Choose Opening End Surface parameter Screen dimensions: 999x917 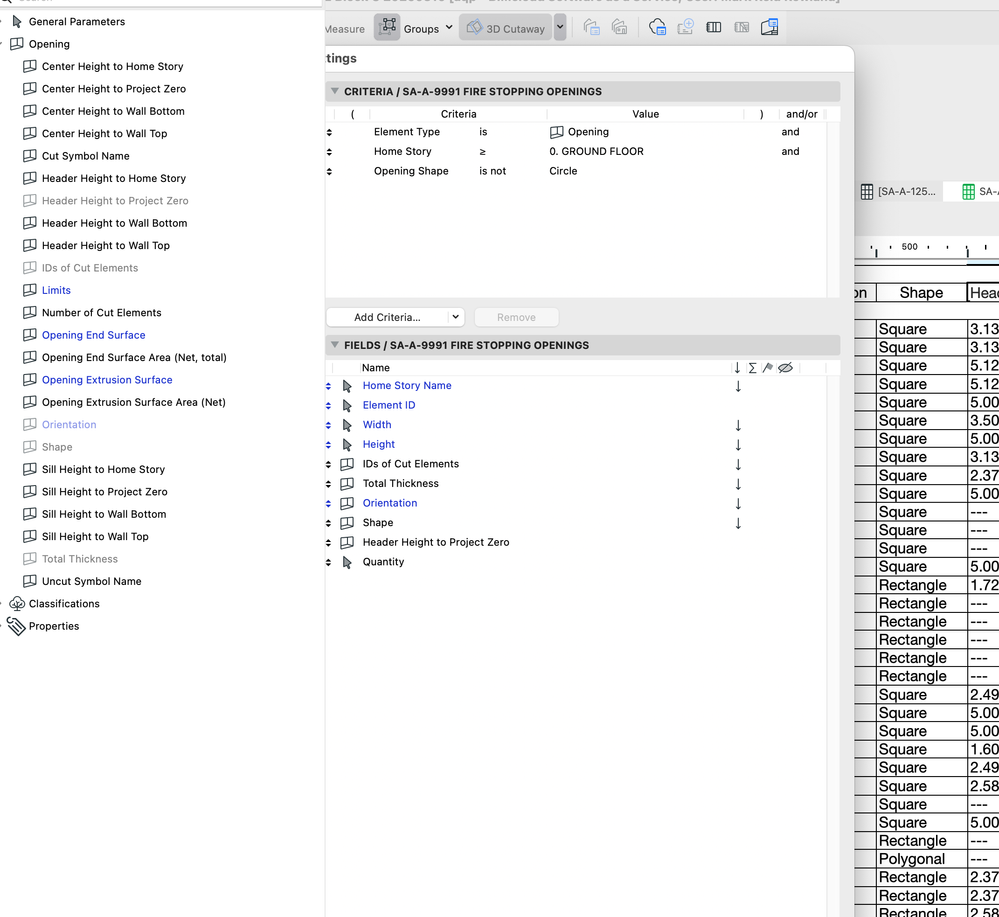[93, 335]
